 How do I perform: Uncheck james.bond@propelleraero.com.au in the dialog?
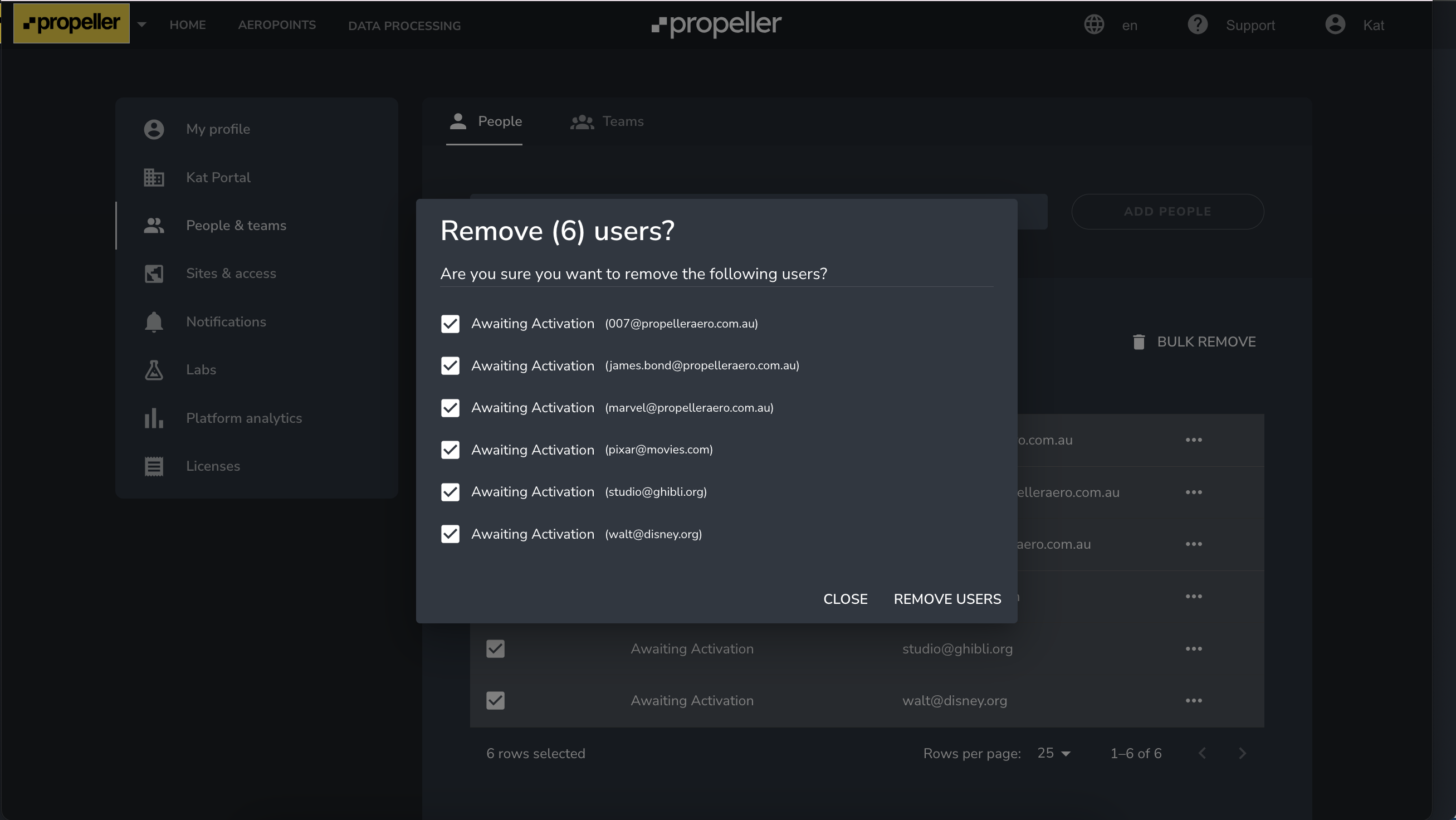point(450,365)
